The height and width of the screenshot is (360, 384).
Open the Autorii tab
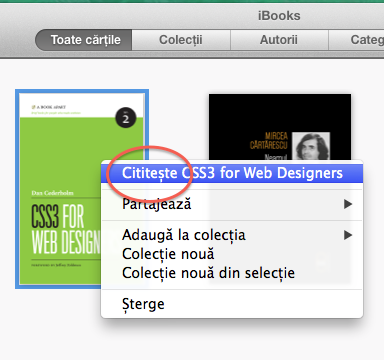[x=279, y=40]
